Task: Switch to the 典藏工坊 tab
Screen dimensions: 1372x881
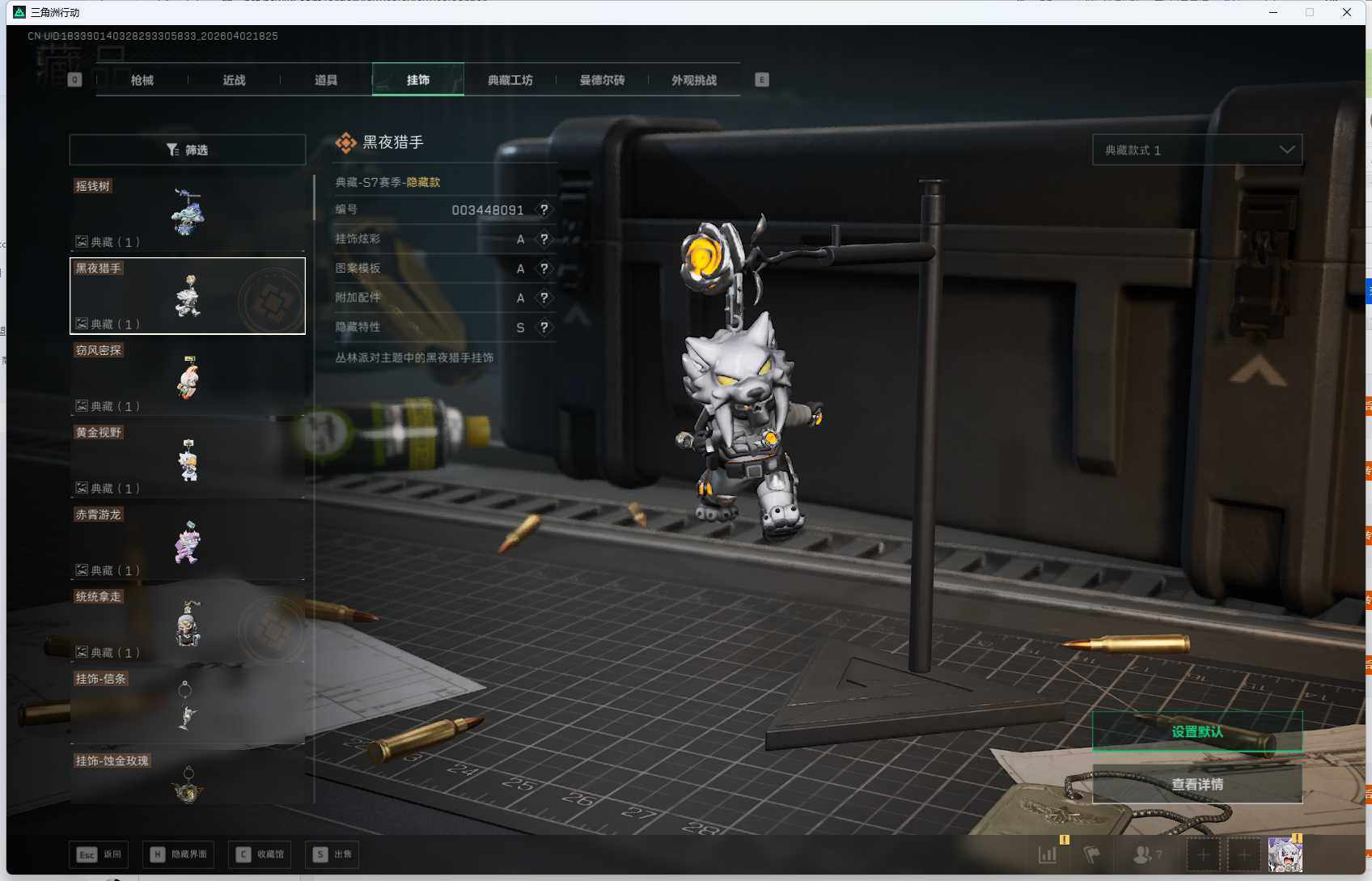Action: 510,80
